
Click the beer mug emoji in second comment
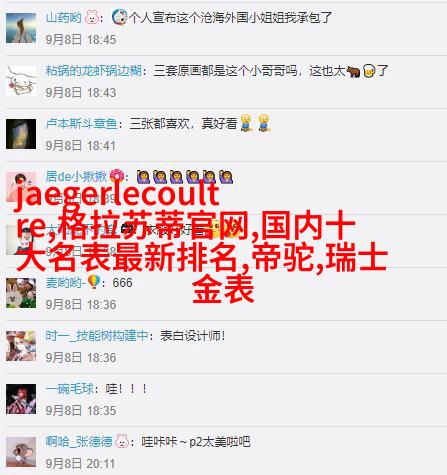369,71
